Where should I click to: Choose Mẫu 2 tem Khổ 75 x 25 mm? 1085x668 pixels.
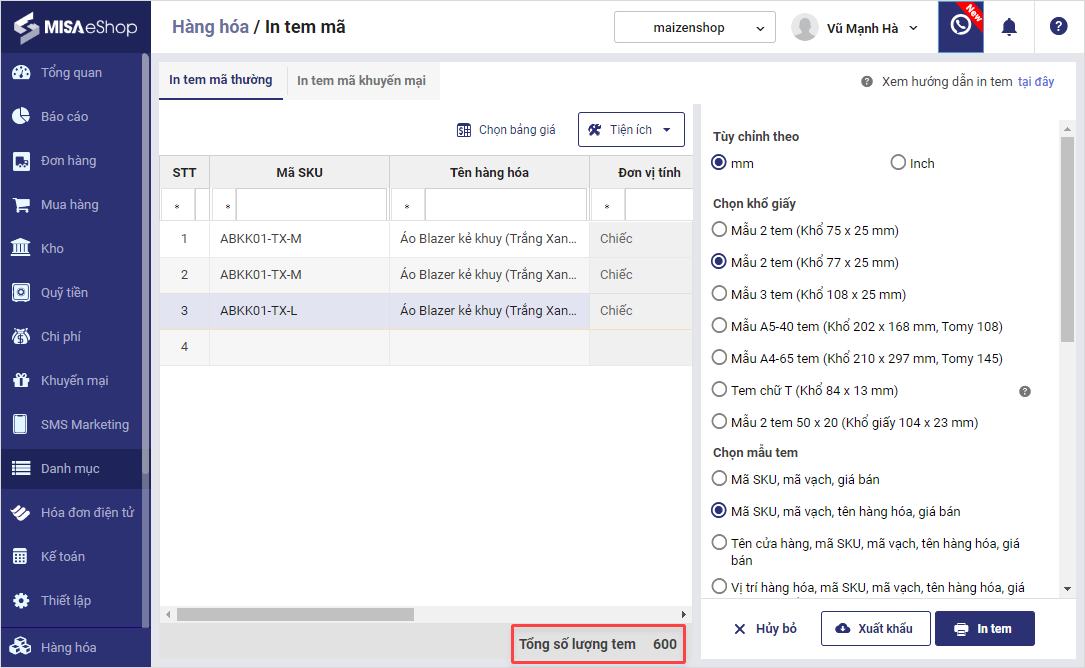click(x=720, y=230)
